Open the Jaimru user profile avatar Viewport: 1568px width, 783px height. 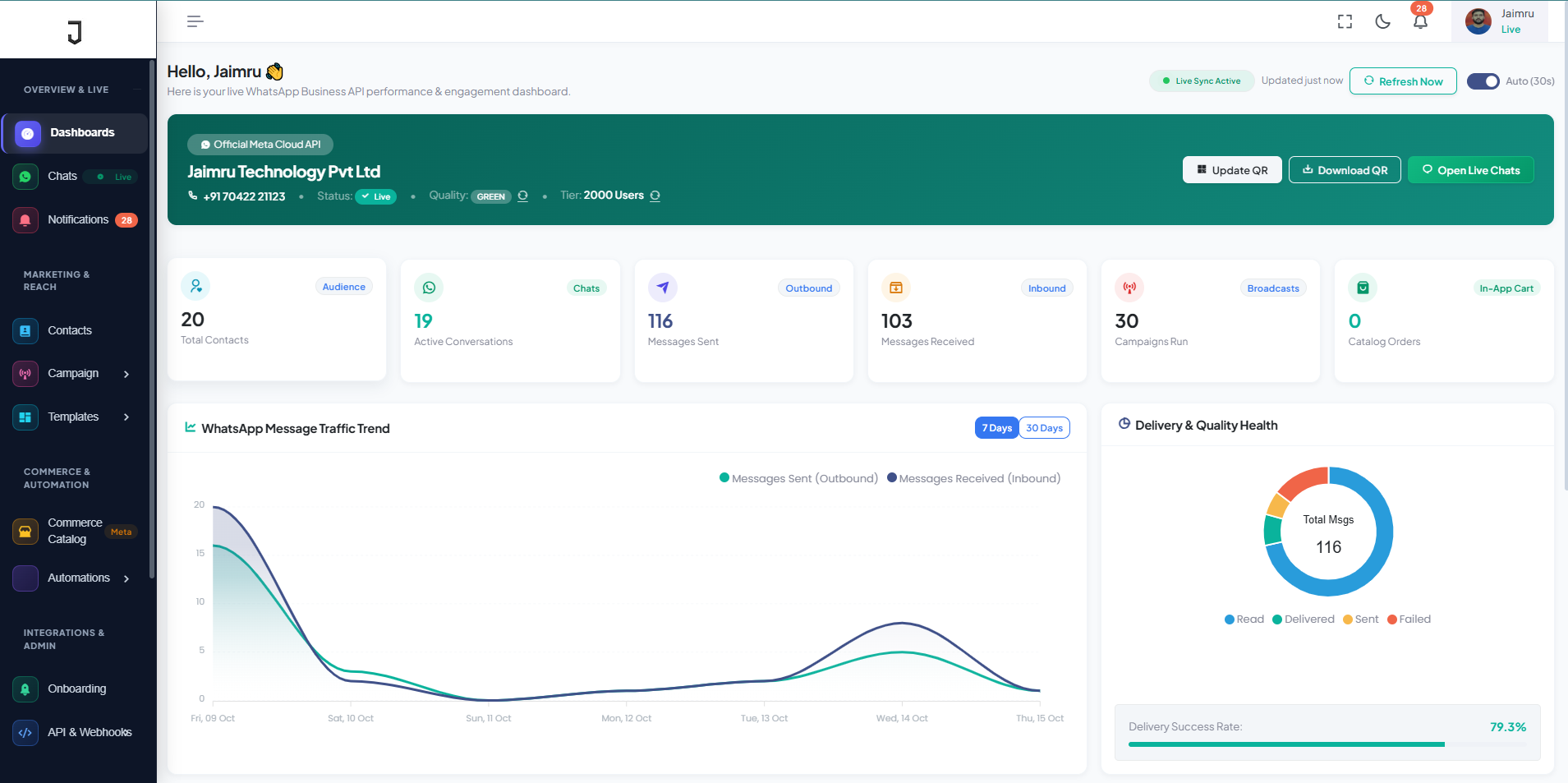coord(1478,21)
